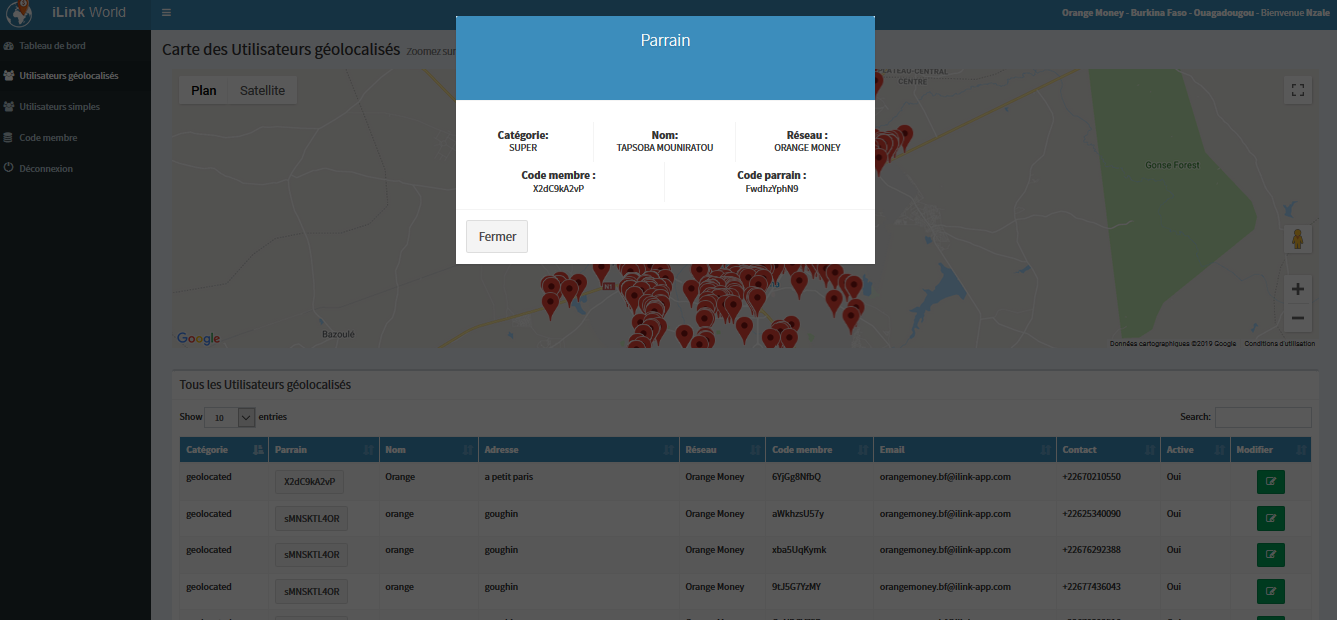Screen dimensions: 1337x620
Task: Click parrain code button X2dC9kA2vP
Action: 310,482
